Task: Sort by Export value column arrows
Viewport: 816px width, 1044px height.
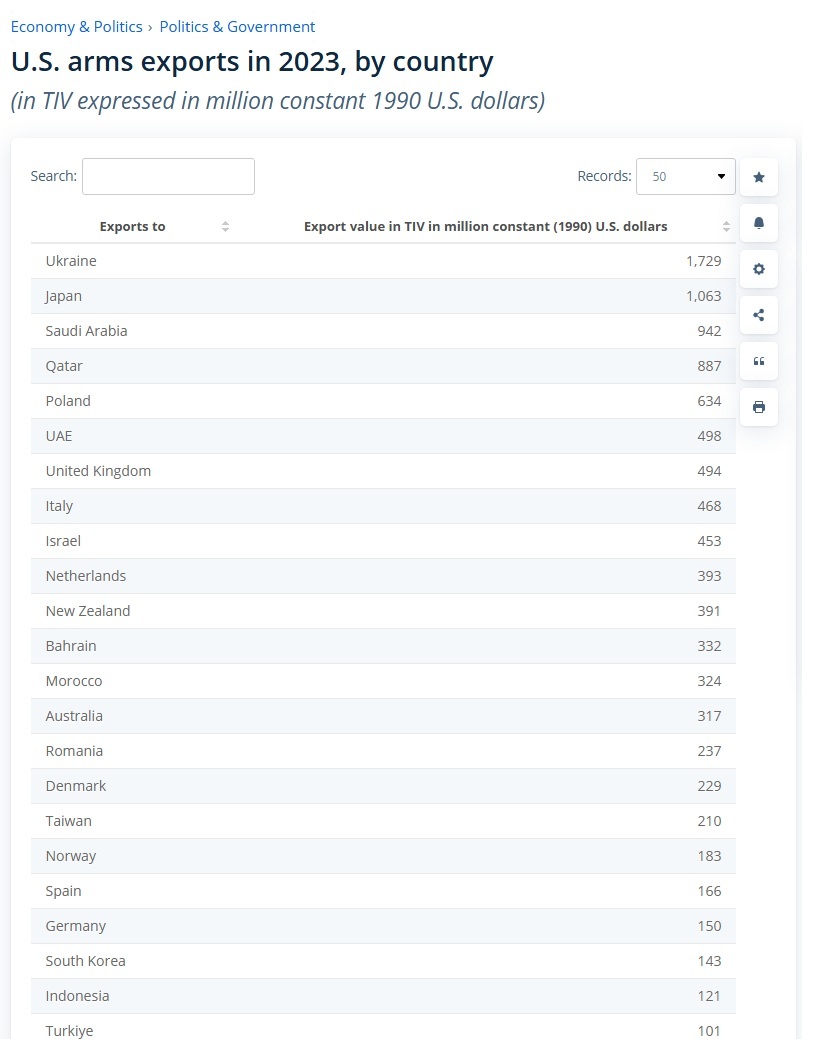Action: tap(725, 226)
